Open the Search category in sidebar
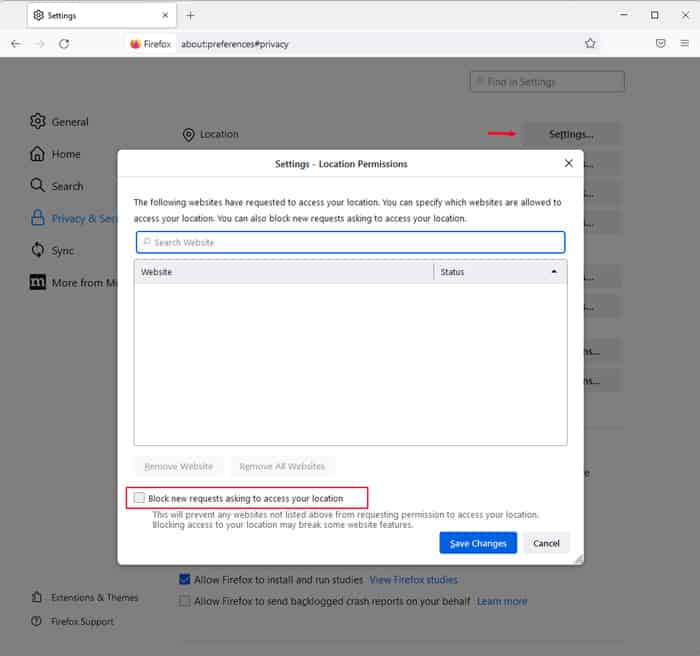This screenshot has width=700, height=656. pos(57,186)
